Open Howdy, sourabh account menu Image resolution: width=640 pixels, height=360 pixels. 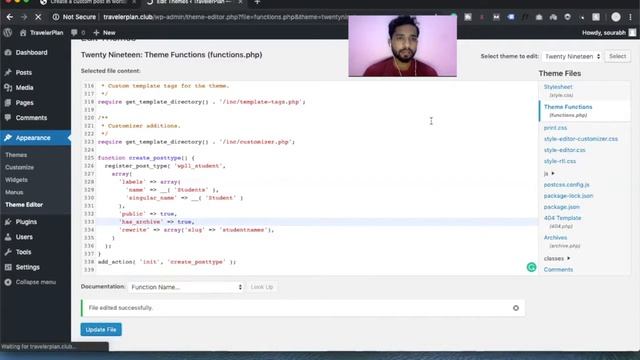pyautogui.click(x=609, y=33)
